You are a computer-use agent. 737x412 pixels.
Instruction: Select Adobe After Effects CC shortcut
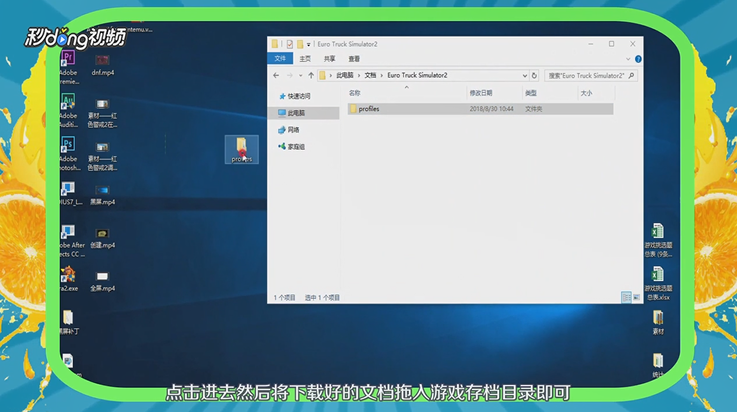coord(71,241)
